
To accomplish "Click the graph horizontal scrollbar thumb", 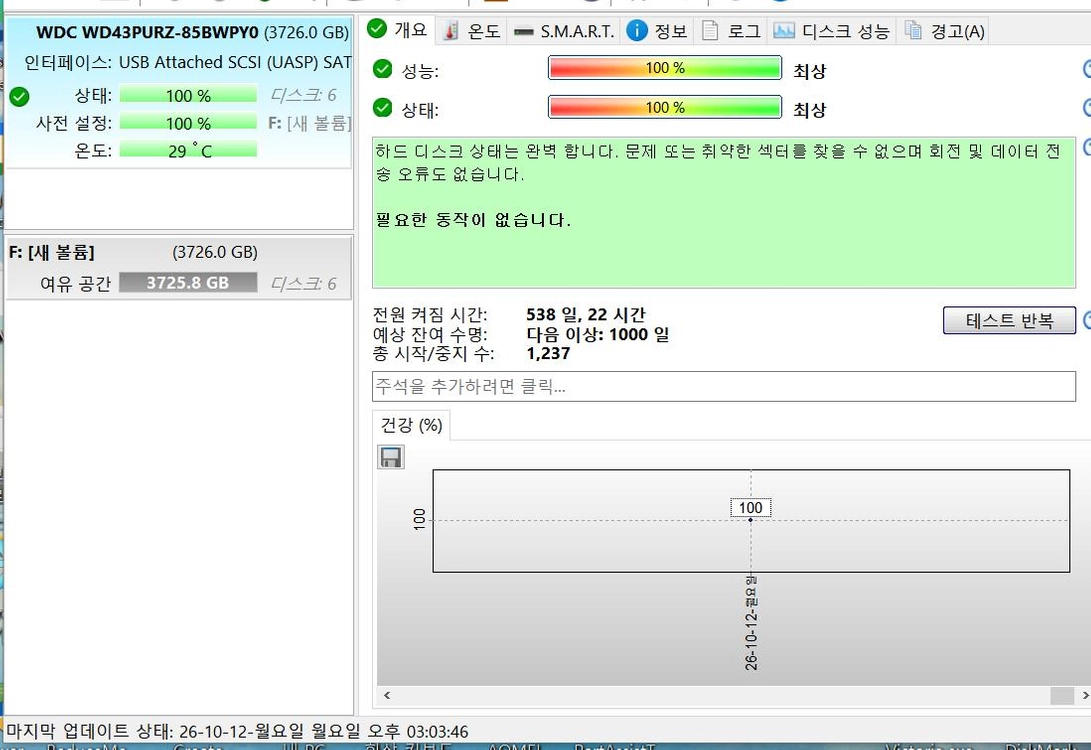I will [1062, 695].
